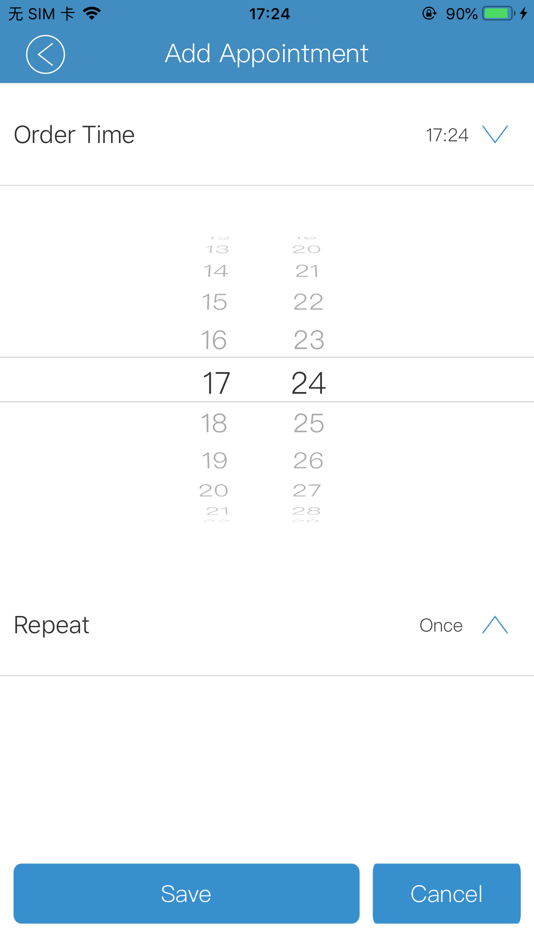Pick minute 22 in the picker

click(309, 302)
